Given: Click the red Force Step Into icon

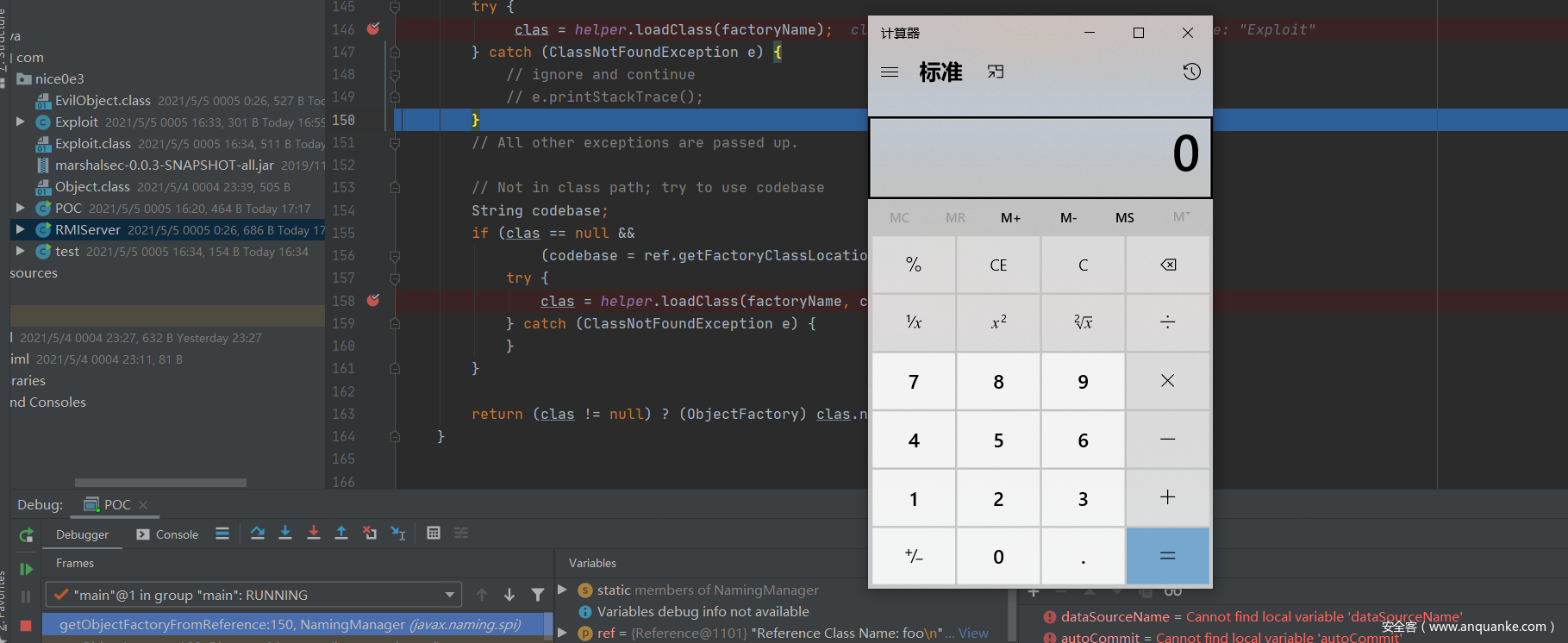Looking at the screenshot, I should 314,534.
